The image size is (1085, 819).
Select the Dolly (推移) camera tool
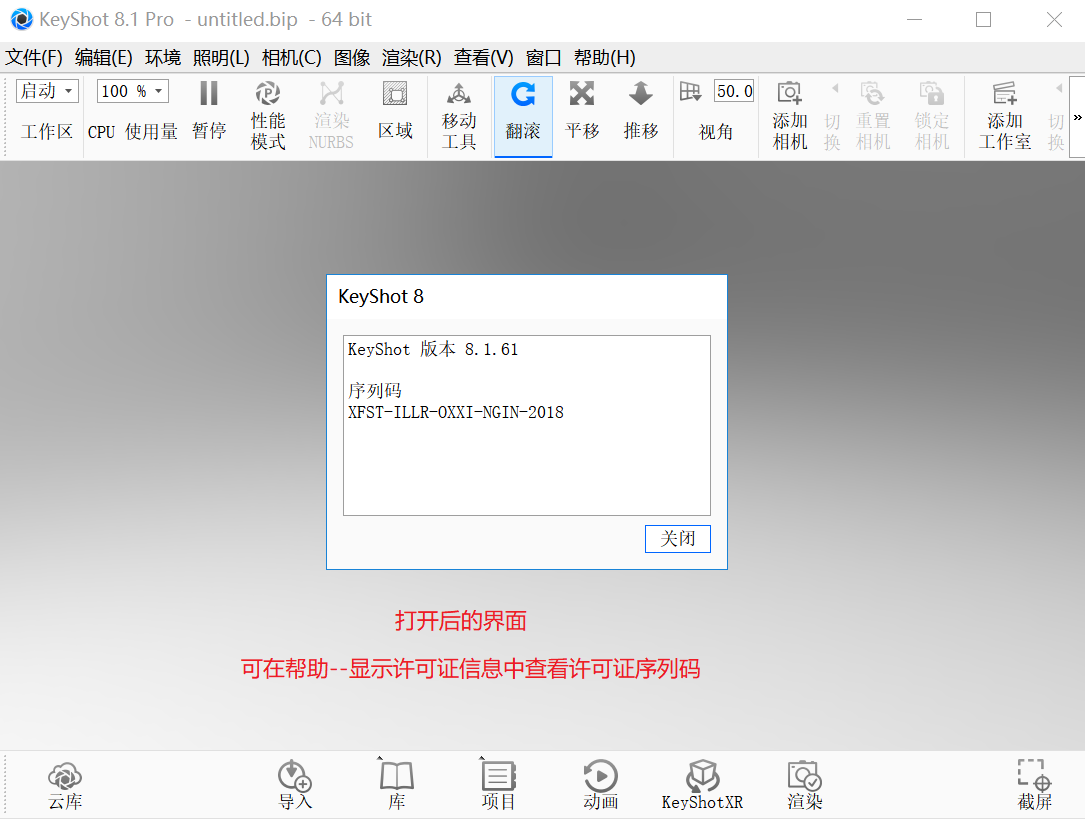point(641,93)
